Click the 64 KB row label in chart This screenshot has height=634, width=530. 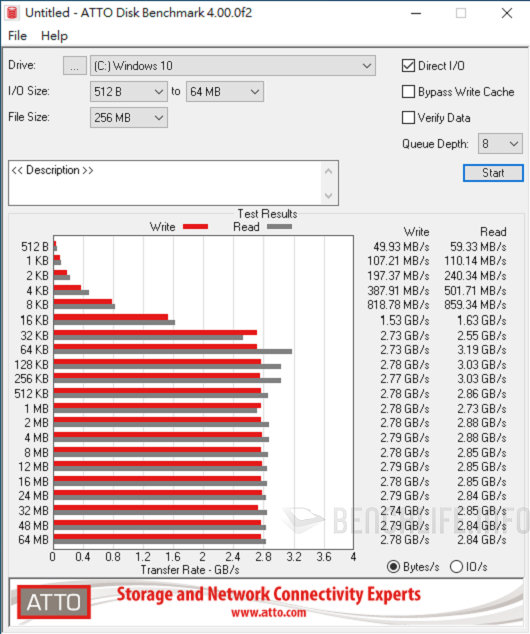pos(34,350)
